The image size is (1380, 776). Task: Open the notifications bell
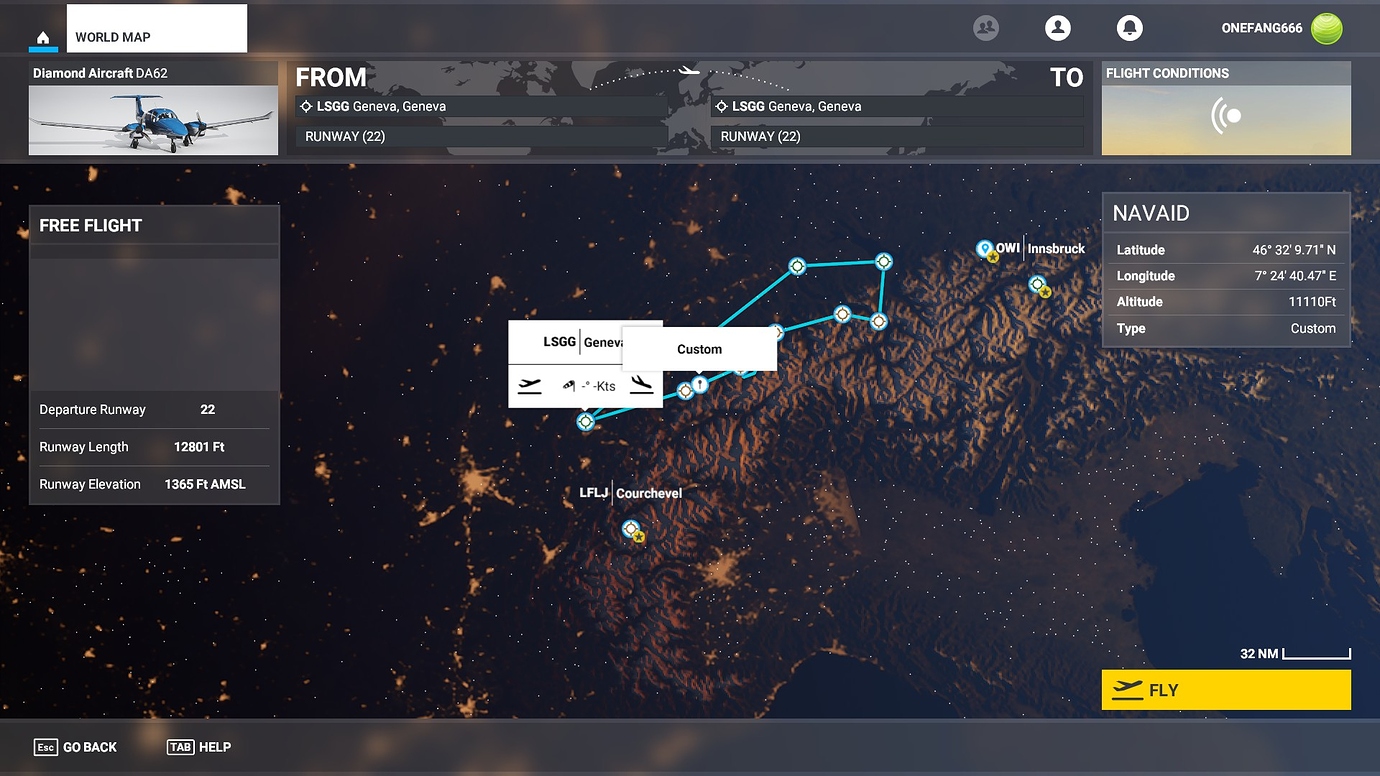click(x=1130, y=28)
